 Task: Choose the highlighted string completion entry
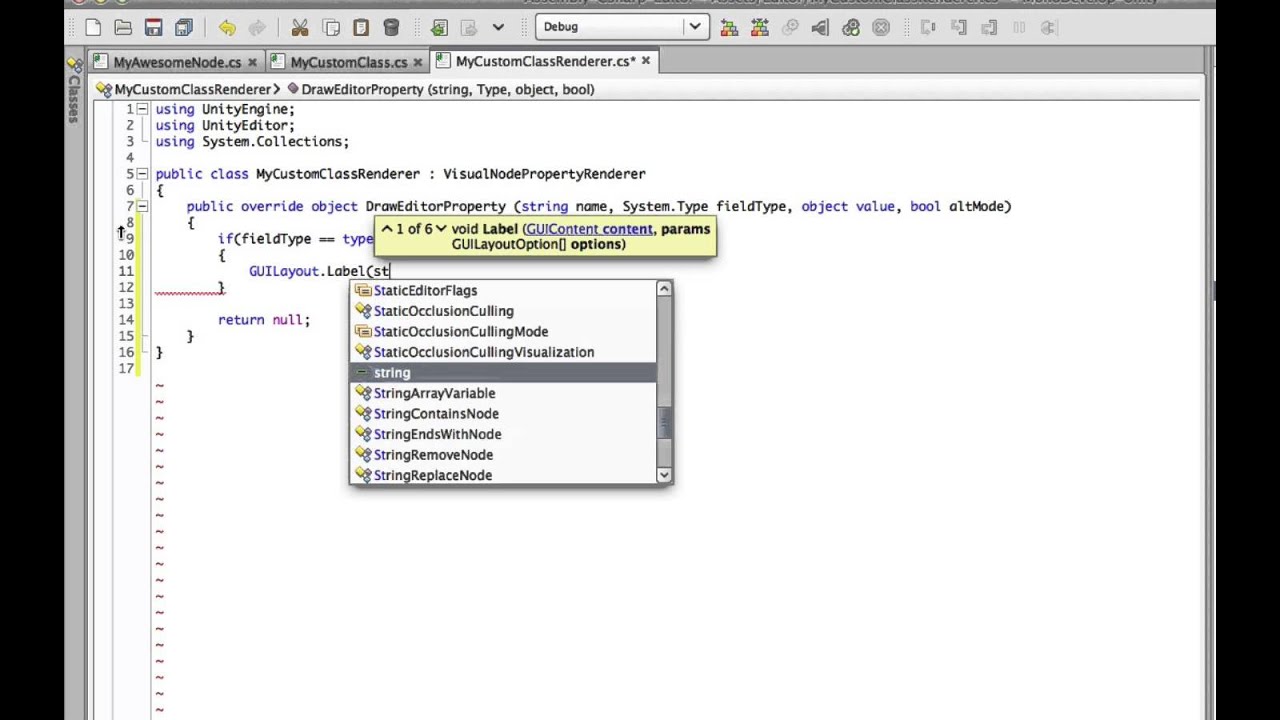coord(503,372)
